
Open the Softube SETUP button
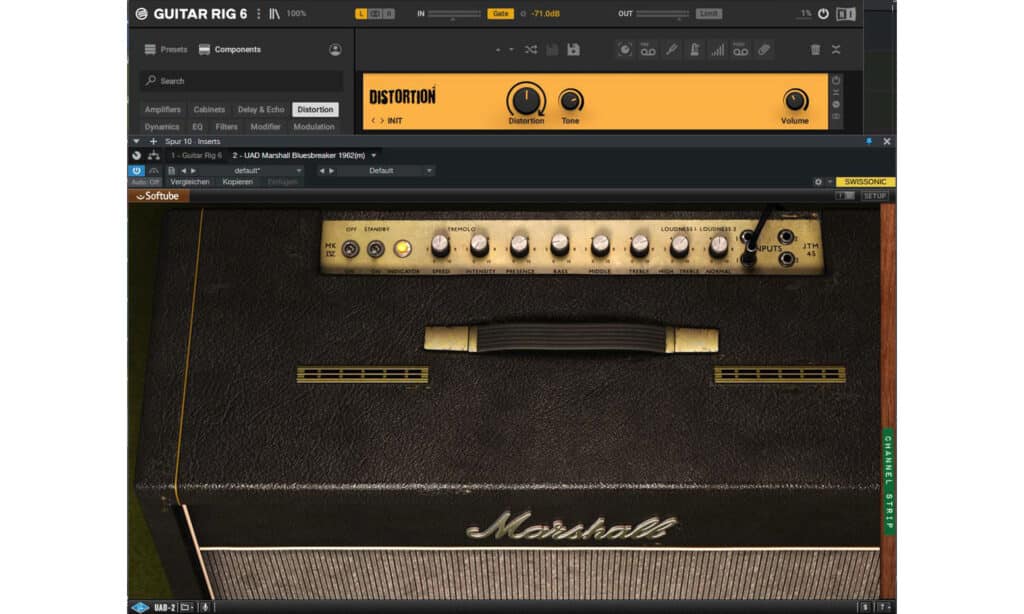(874, 196)
